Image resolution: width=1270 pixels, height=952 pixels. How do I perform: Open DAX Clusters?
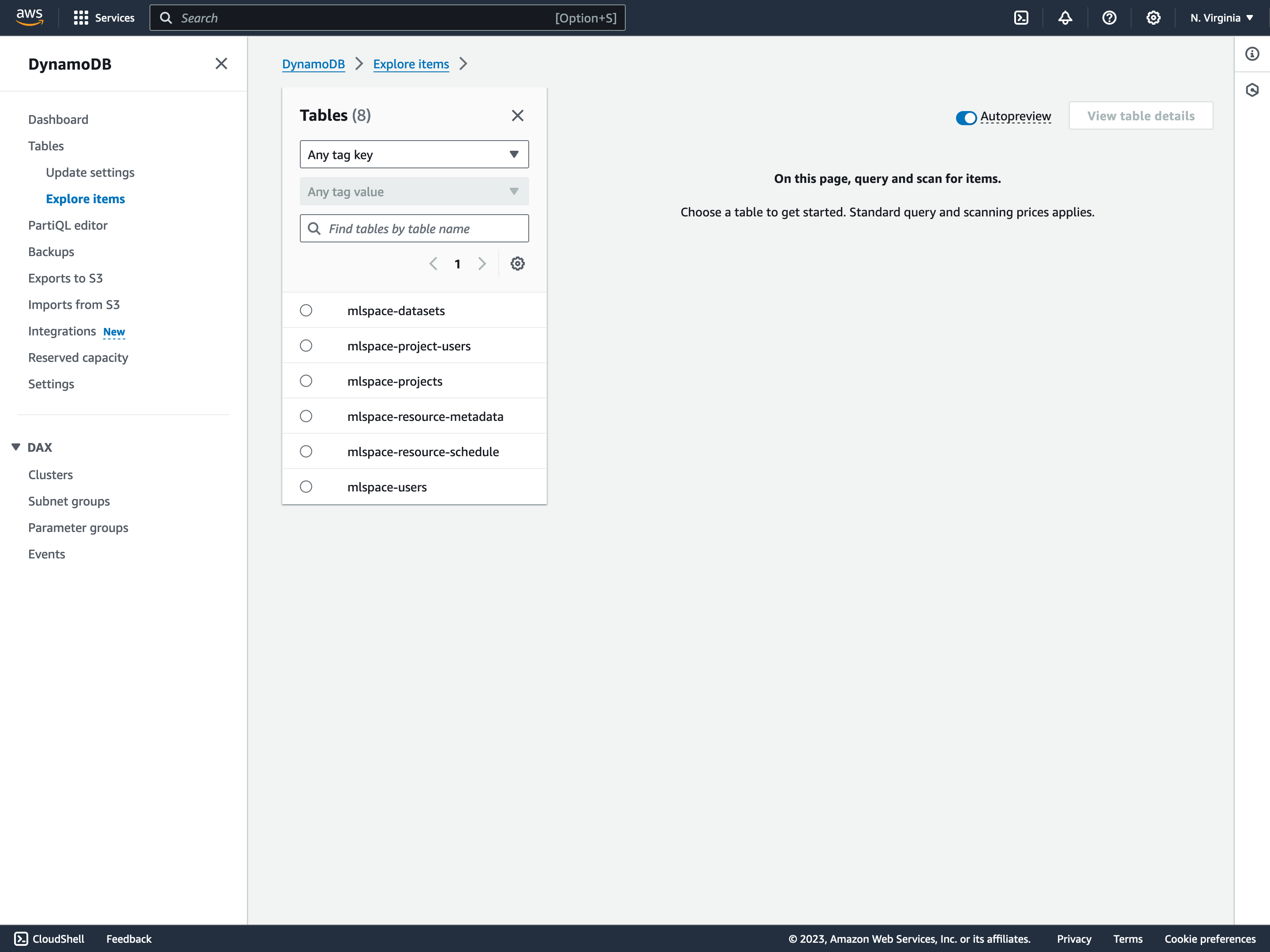[51, 475]
